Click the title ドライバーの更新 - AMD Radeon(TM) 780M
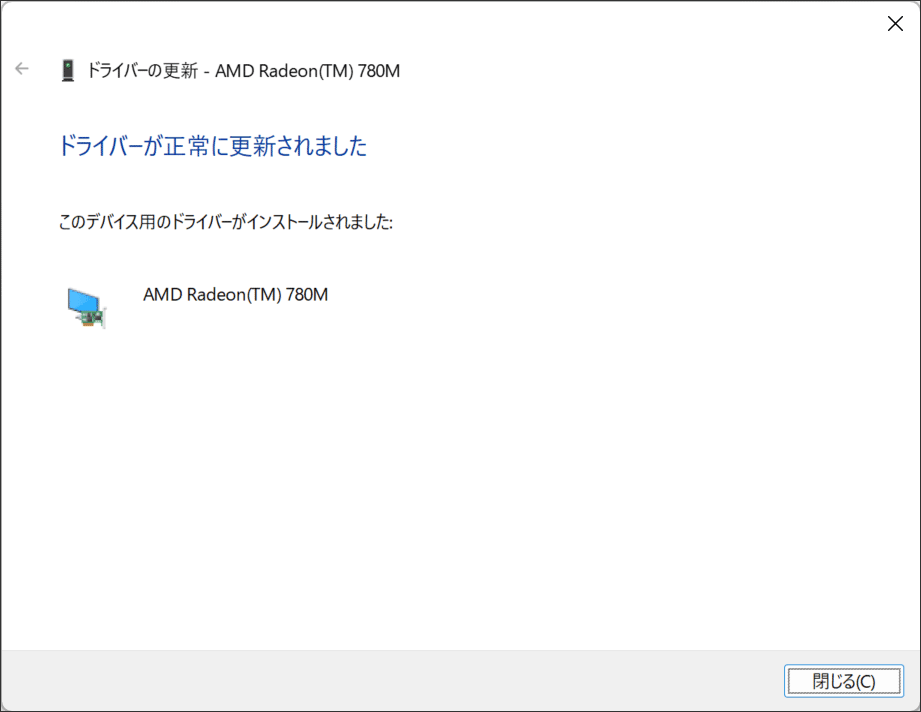 click(244, 70)
